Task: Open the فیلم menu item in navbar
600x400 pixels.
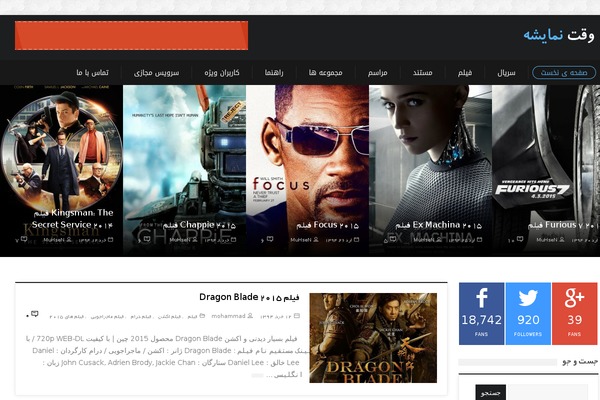Action: tap(465, 73)
